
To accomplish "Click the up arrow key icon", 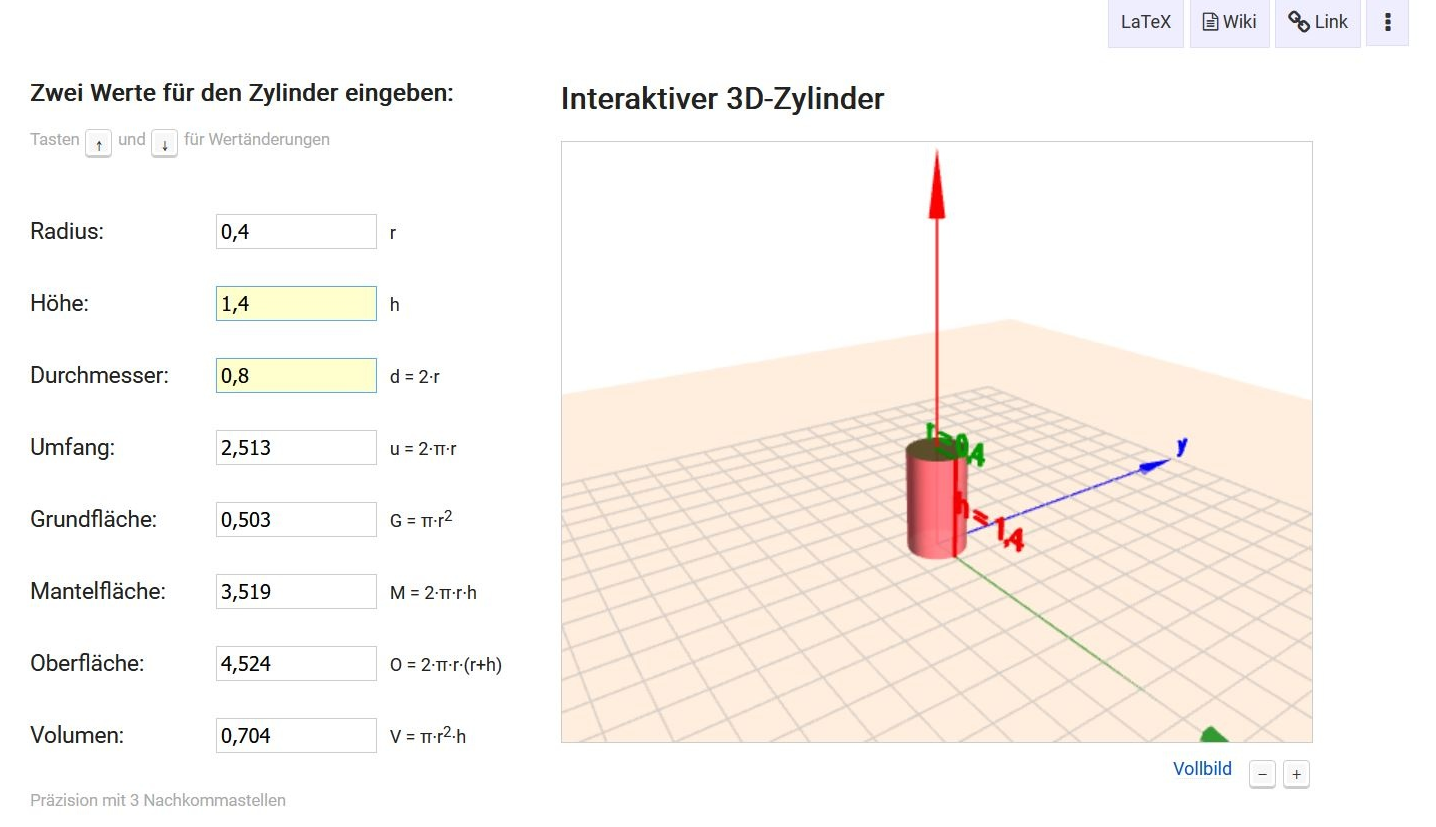I will (x=98, y=143).
